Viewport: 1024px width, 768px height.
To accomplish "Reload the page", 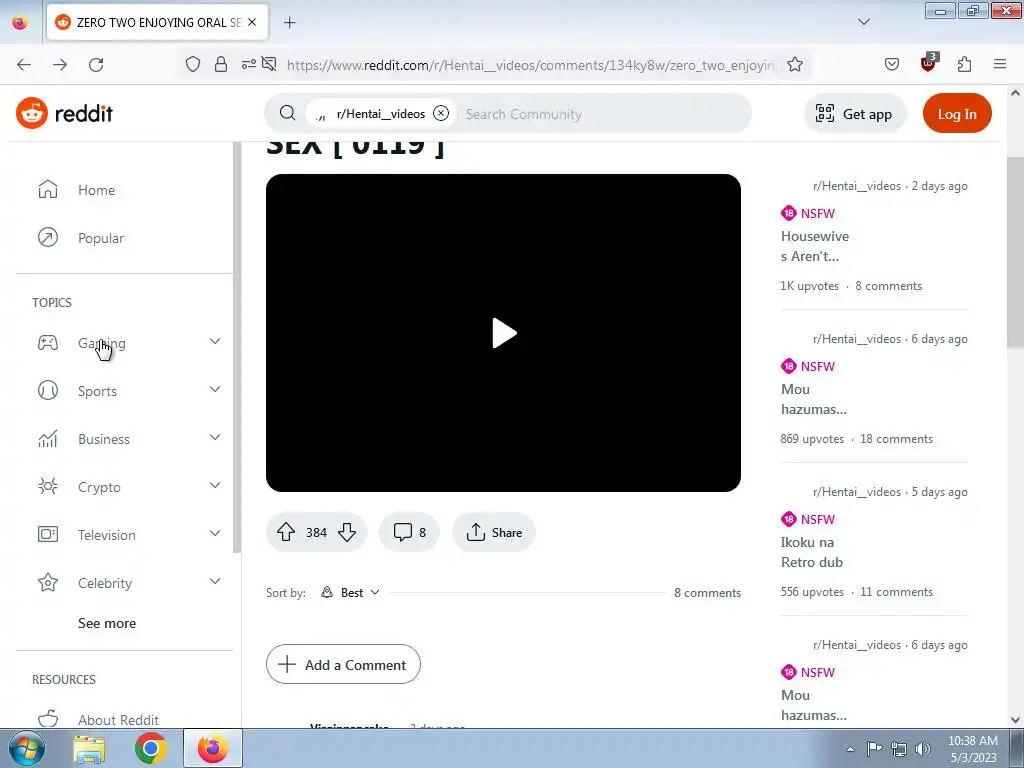I will coord(96,64).
